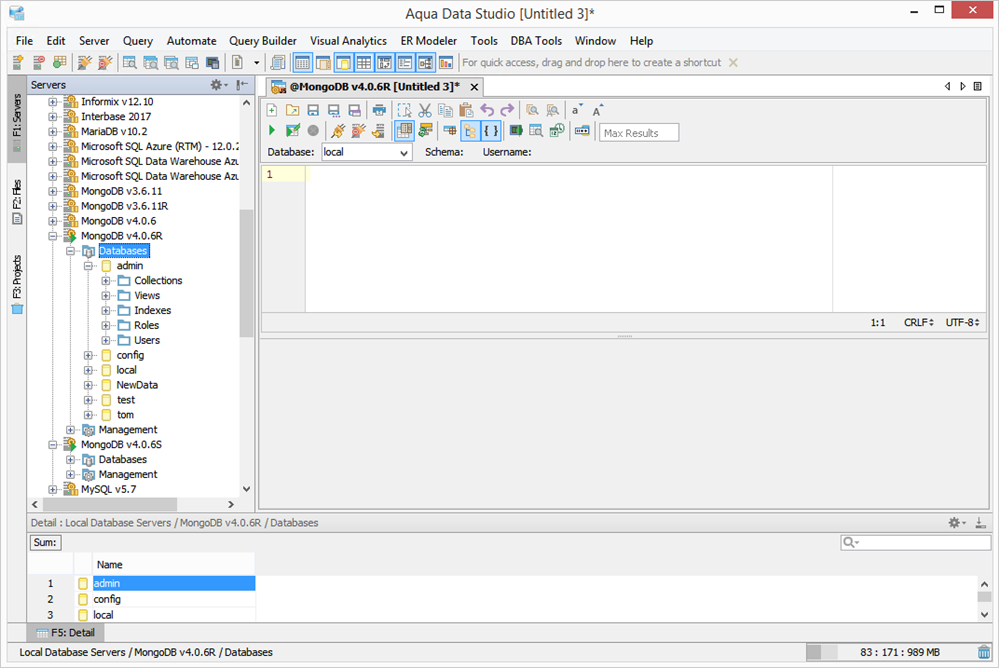Screen dimensions: 999x668
Task: Expand the NewData database node
Action: (x=88, y=385)
